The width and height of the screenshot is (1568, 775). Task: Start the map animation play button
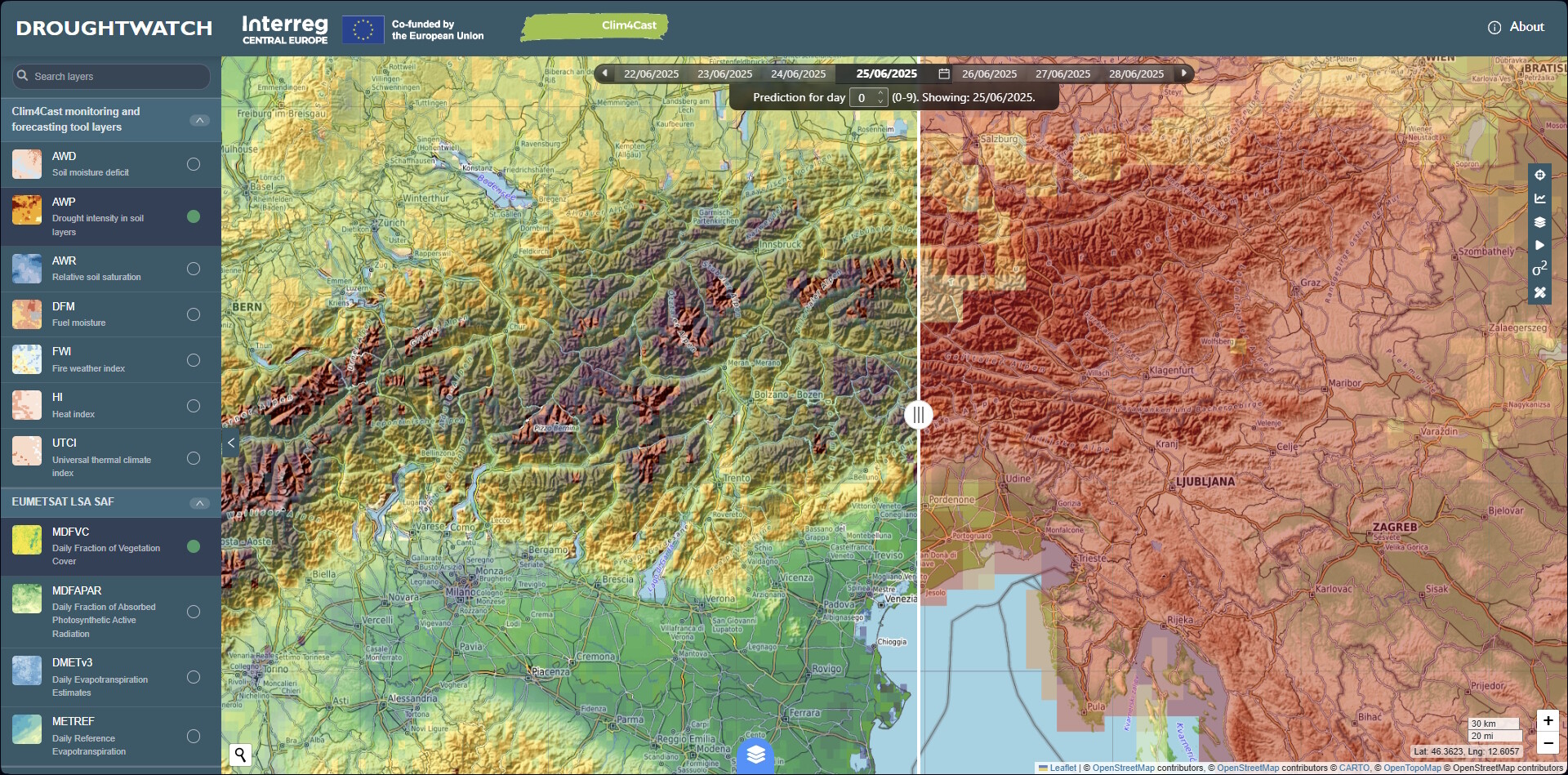coord(1539,245)
